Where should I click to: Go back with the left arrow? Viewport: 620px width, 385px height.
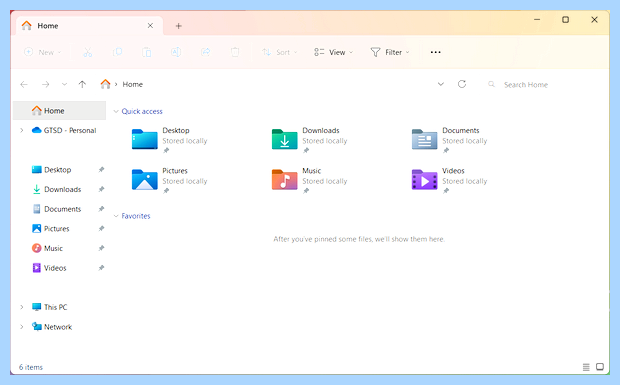pos(24,84)
